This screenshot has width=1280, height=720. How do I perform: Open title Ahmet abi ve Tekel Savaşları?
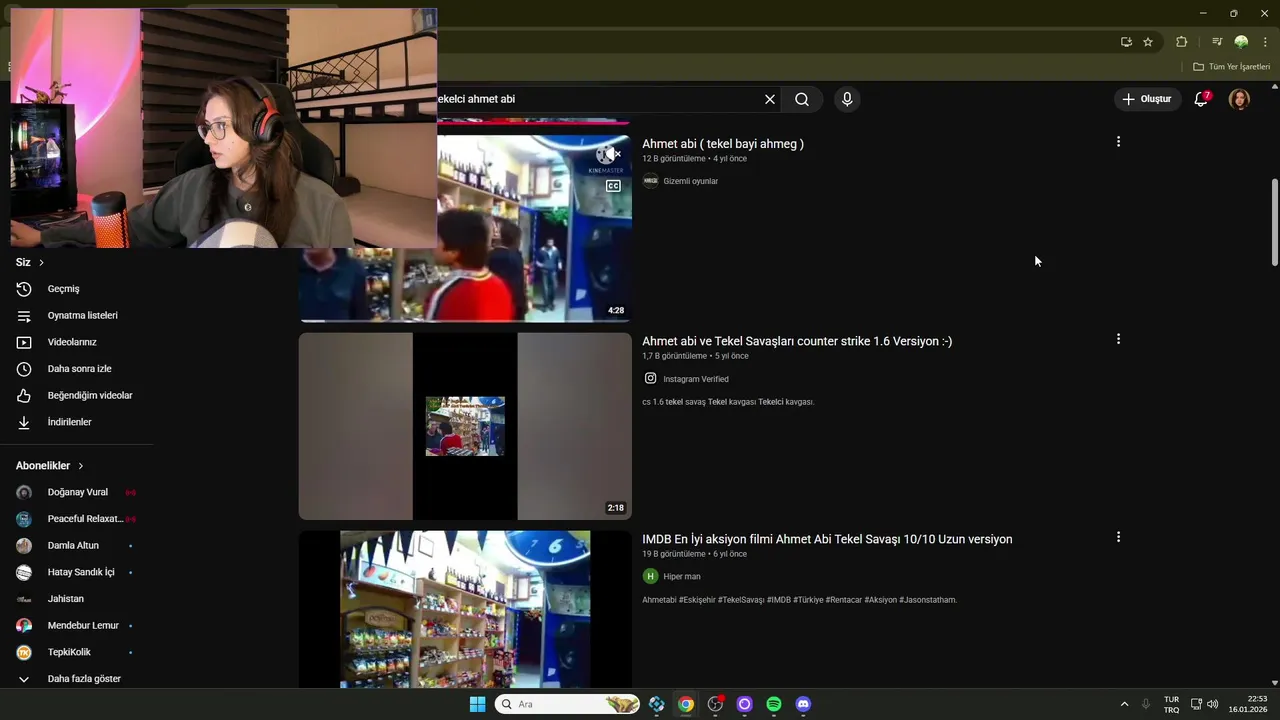[x=797, y=341]
